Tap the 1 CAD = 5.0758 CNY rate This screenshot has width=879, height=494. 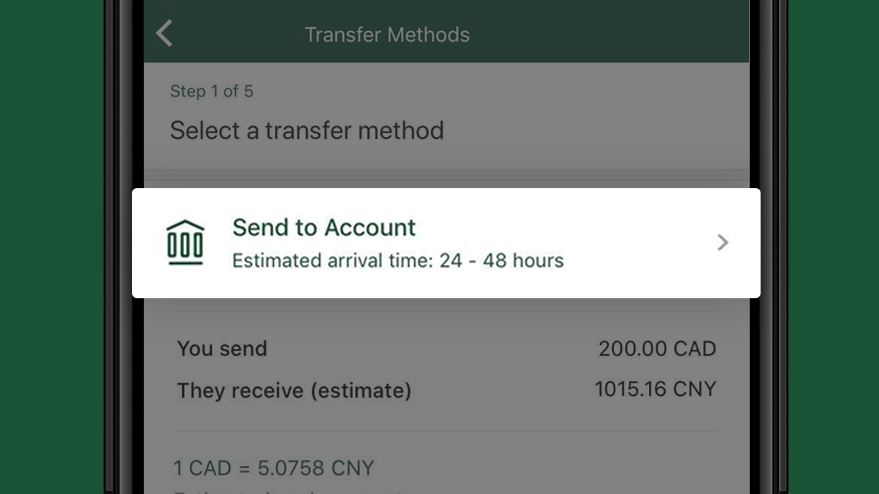[274, 468]
